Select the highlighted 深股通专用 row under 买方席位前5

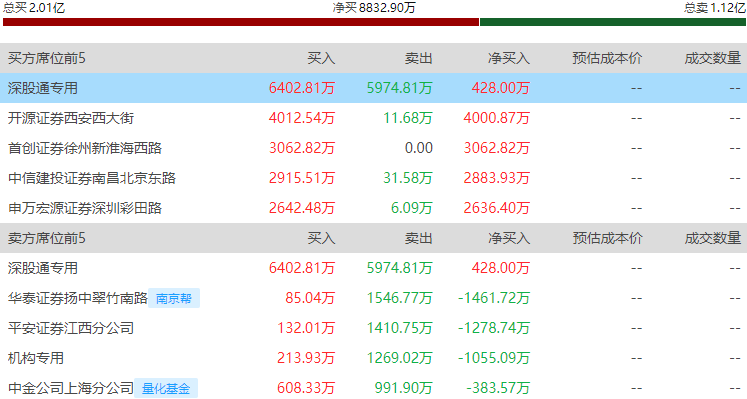(x=374, y=88)
